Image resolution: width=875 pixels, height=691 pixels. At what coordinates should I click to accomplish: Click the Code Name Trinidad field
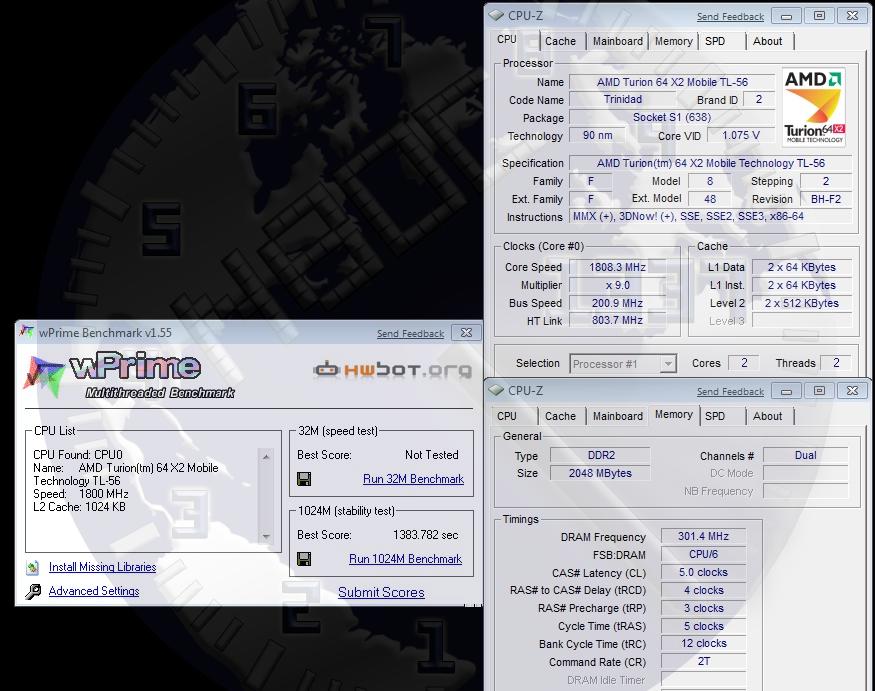click(x=623, y=99)
